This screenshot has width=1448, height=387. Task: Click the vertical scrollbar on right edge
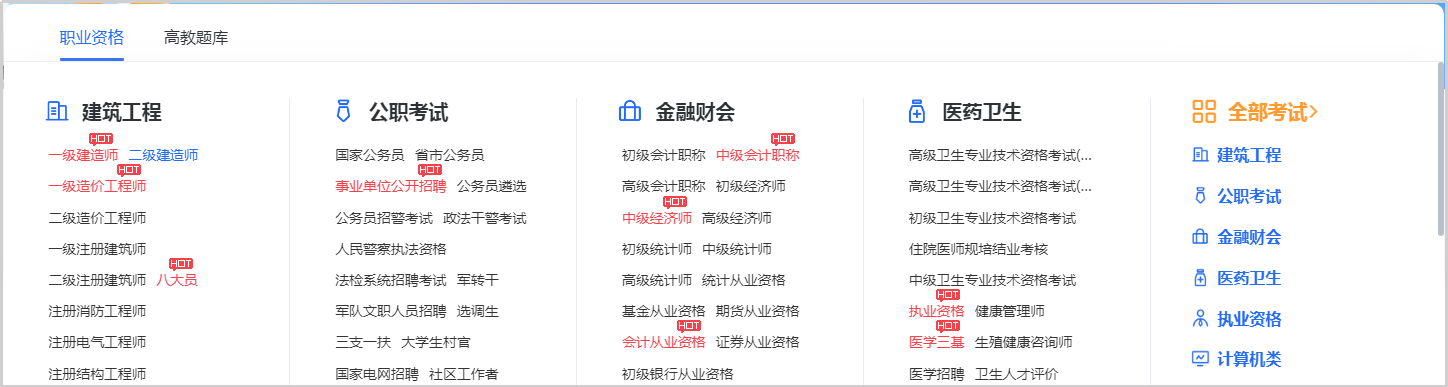pyautogui.click(x=1441, y=150)
